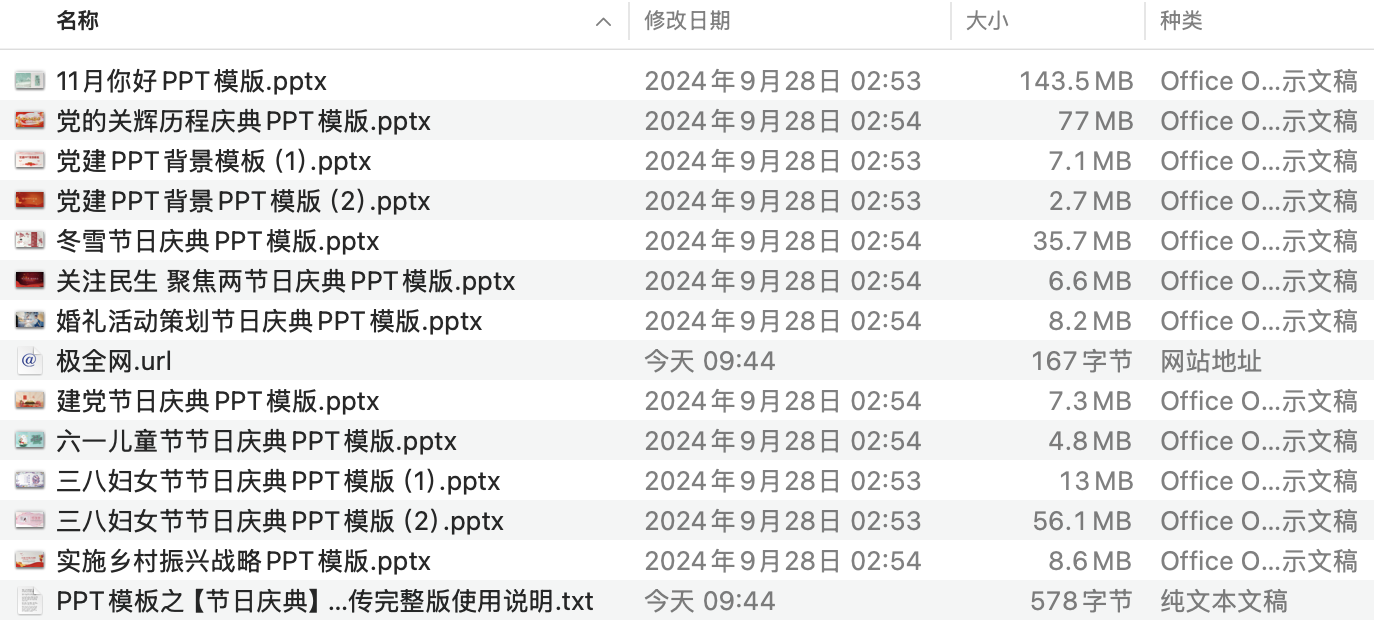Viewport: 1374px width, 638px height.
Task: Click the 婚礼活动策划节日庆典 file icon
Action: [x=30, y=321]
